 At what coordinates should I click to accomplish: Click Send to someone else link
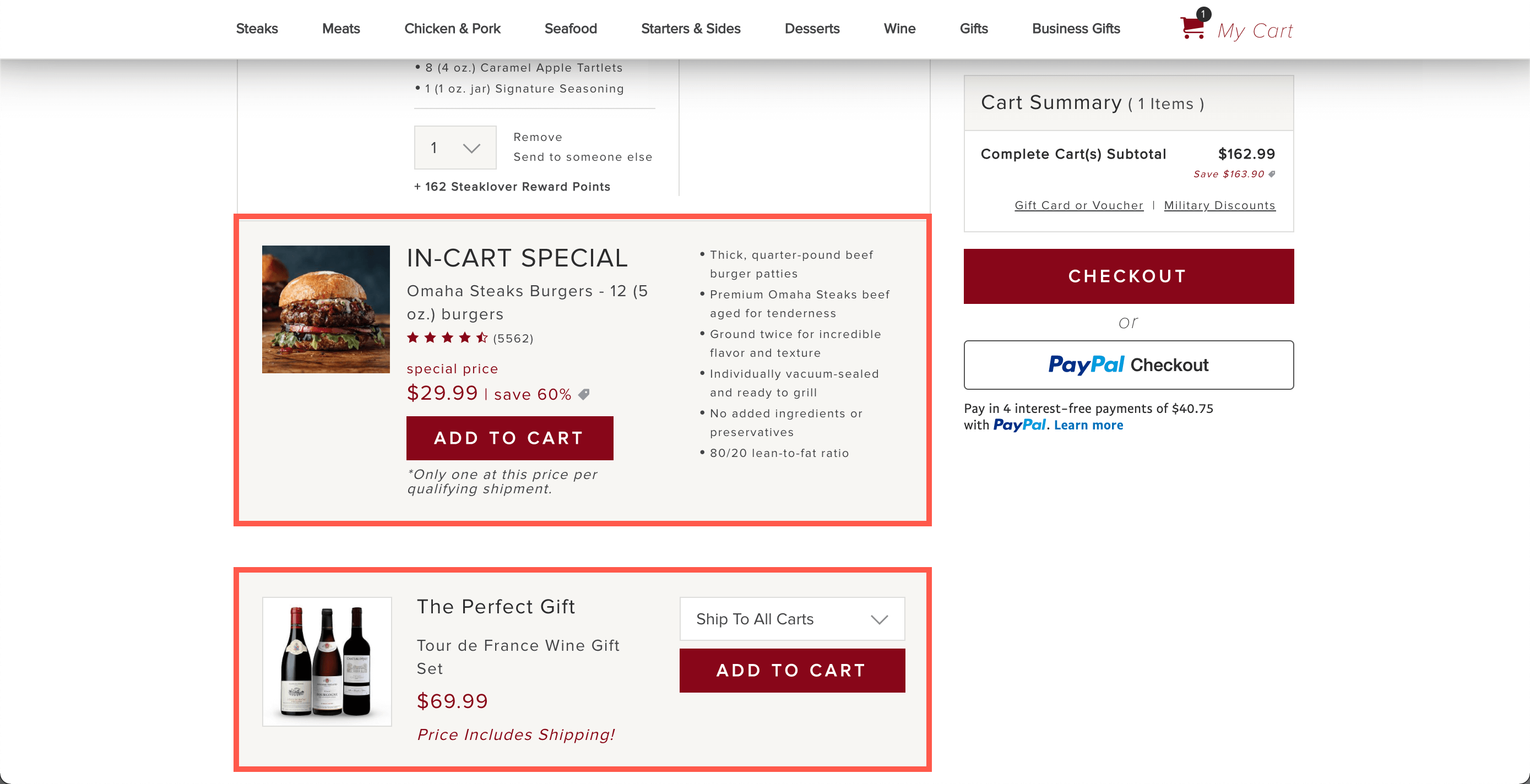pyautogui.click(x=583, y=157)
